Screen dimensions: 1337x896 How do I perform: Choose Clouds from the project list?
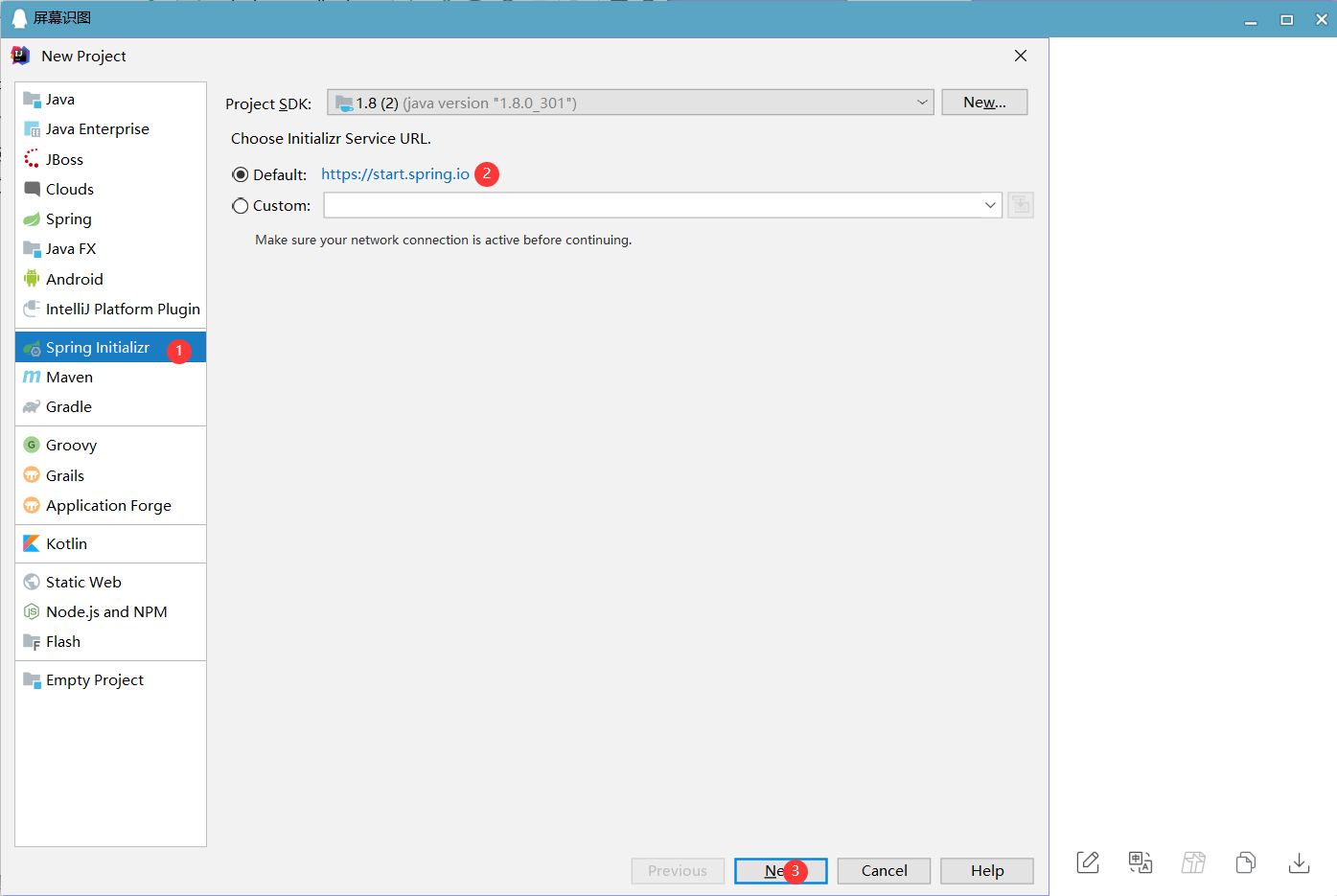[110, 189]
